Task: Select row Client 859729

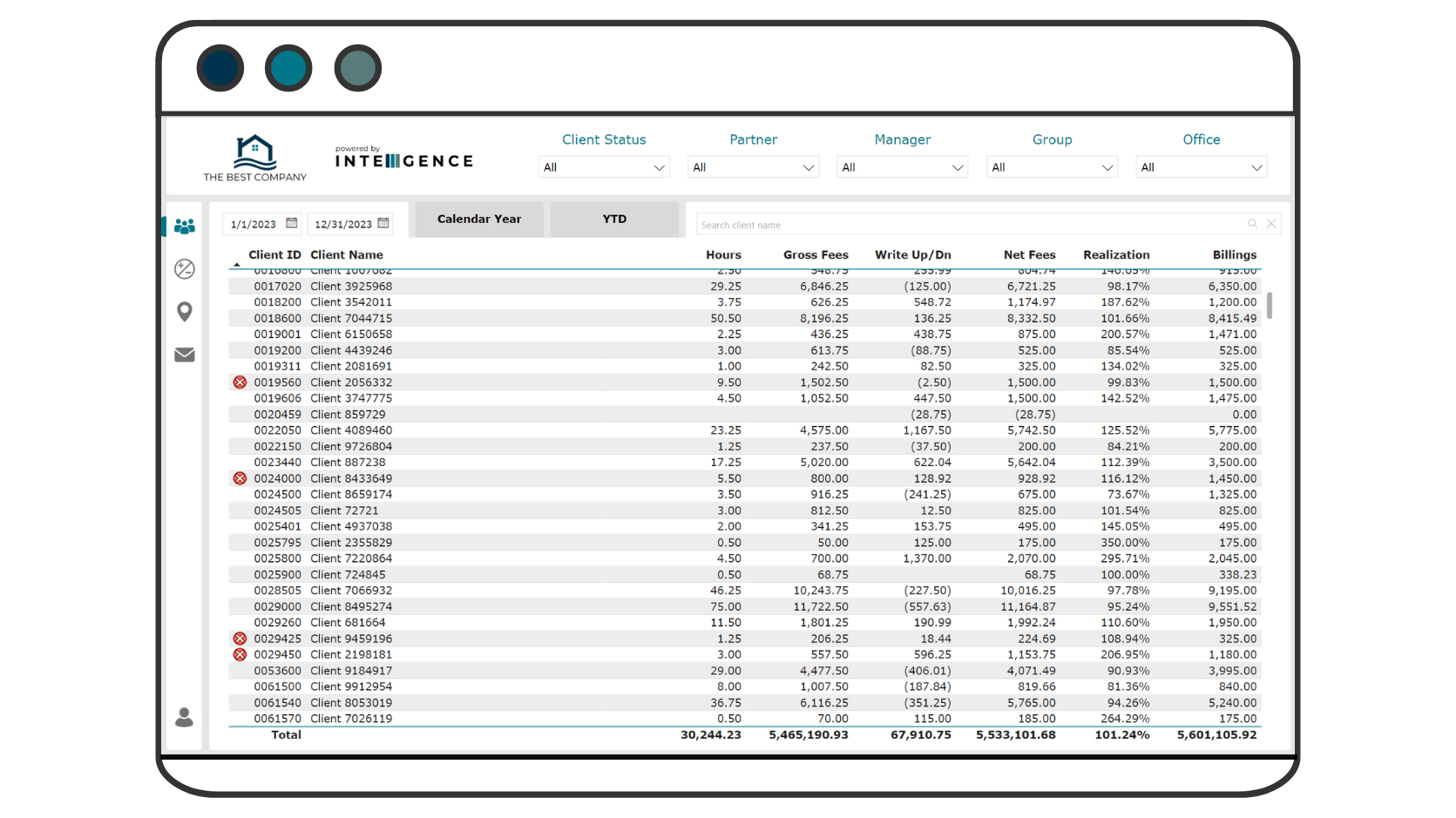Action: pos(745,415)
